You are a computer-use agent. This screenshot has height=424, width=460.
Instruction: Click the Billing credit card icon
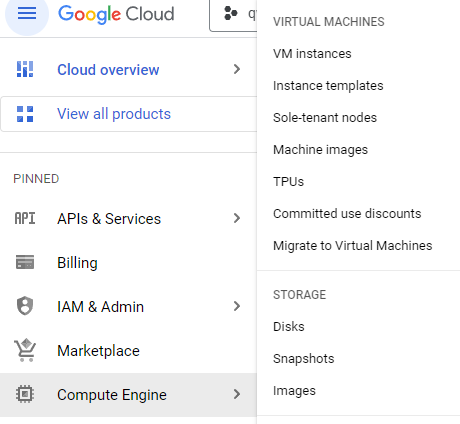[x=25, y=262]
